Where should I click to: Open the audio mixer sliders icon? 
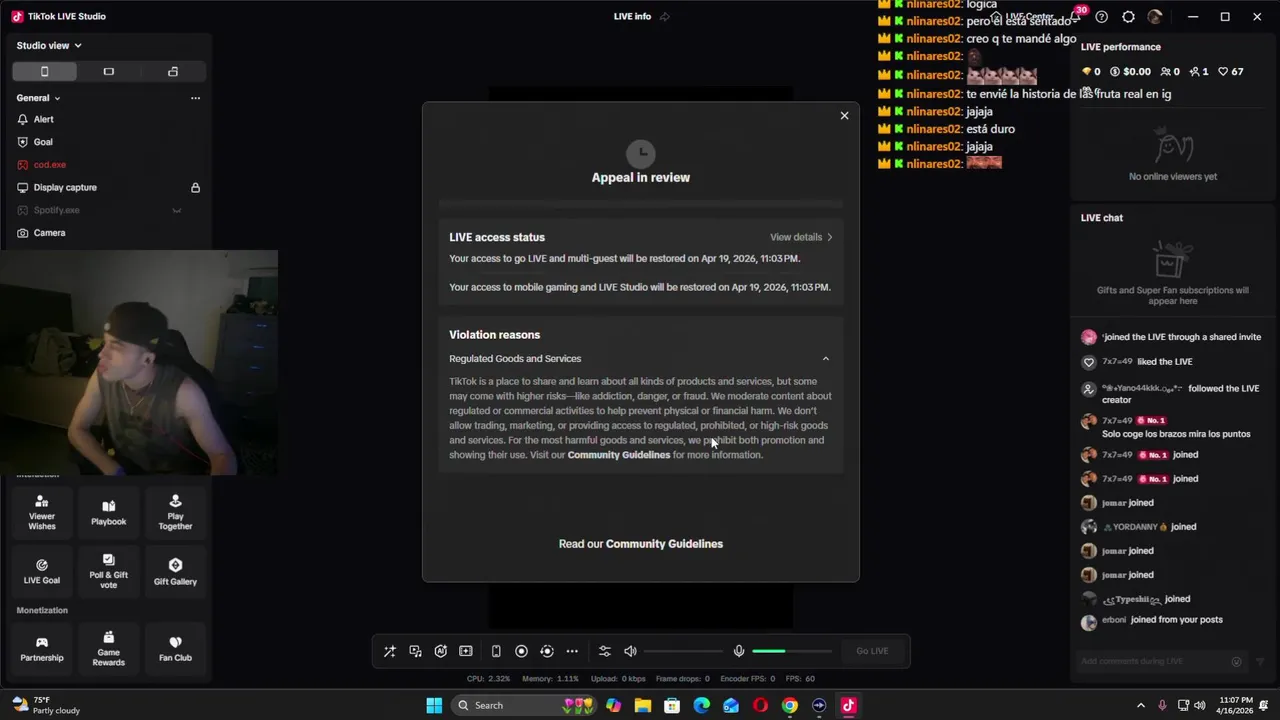(x=605, y=651)
